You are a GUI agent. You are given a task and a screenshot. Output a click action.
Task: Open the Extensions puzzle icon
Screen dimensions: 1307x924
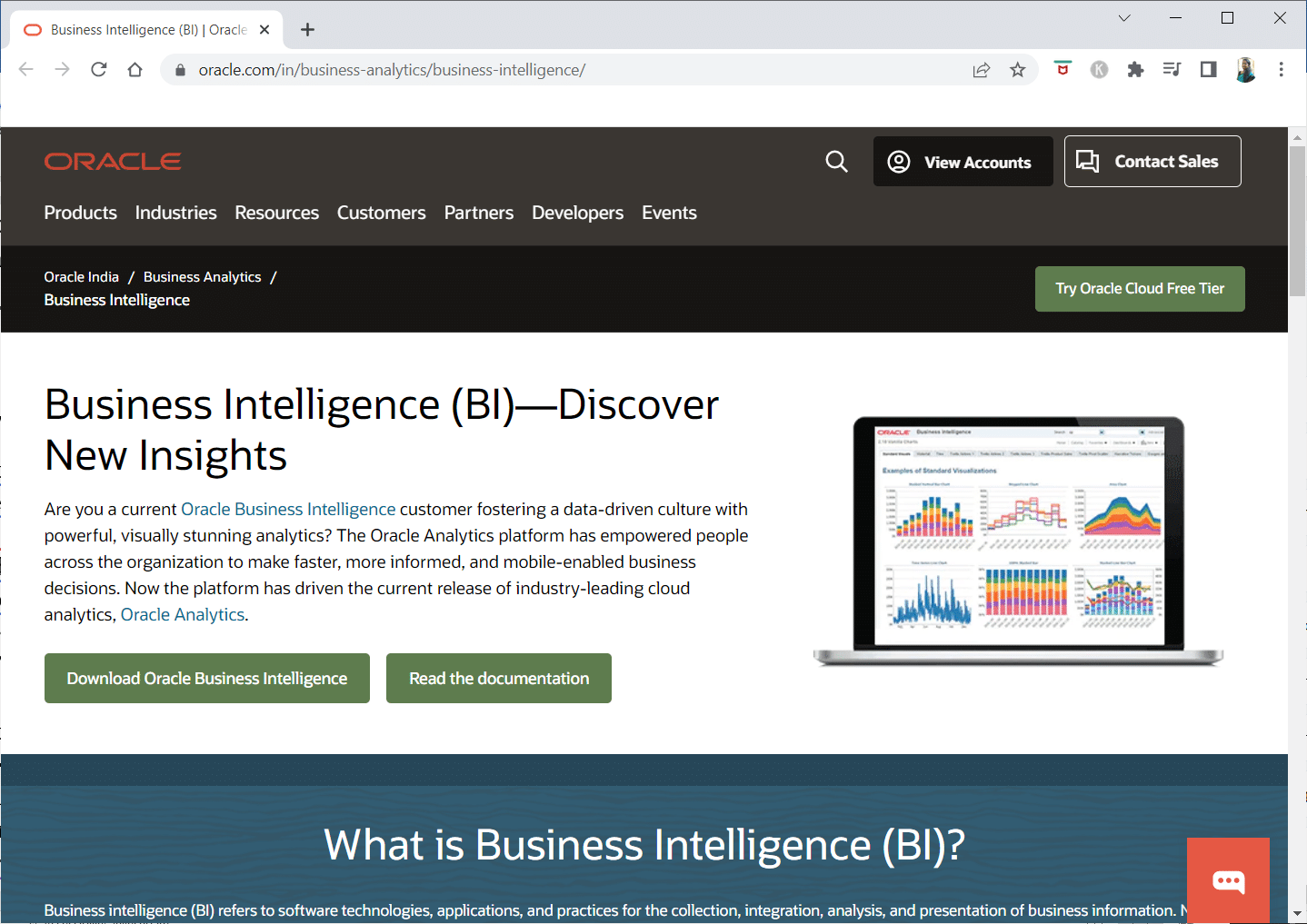1135,70
